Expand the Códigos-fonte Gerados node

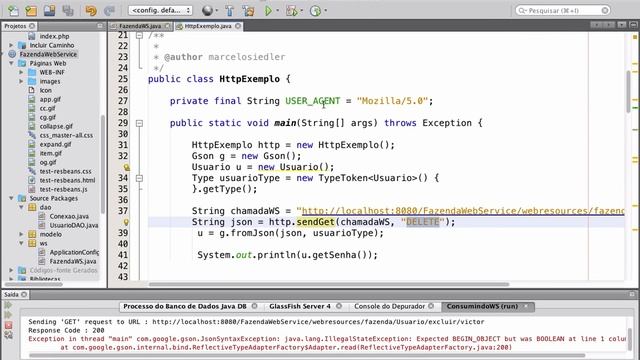(x=11, y=270)
